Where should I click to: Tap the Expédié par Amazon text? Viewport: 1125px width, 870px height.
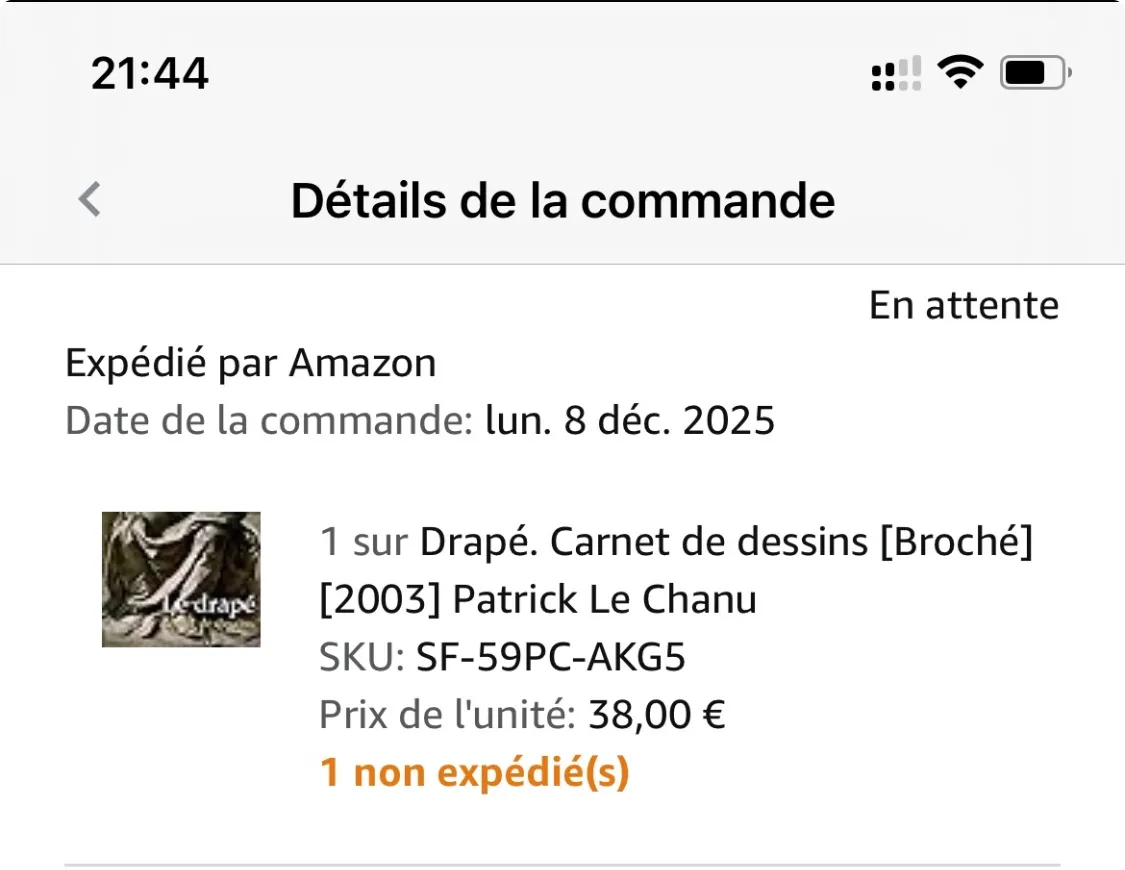[x=250, y=363]
